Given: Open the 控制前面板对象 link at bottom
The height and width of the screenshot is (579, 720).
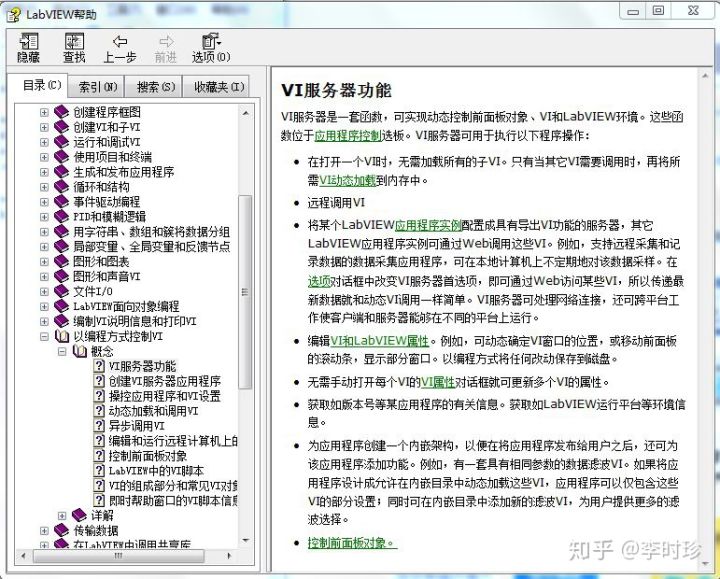Looking at the screenshot, I should (x=352, y=543).
